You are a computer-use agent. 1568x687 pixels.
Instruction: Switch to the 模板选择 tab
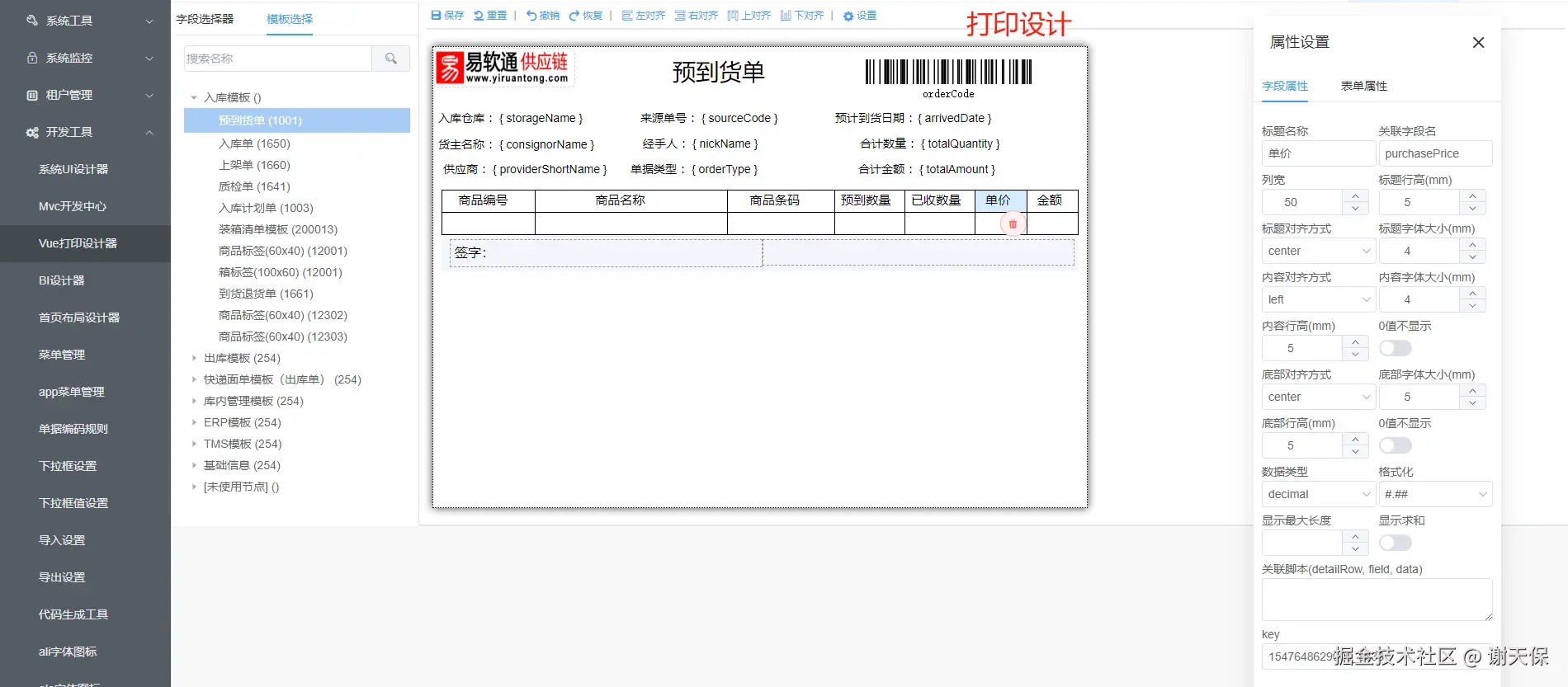(x=290, y=19)
